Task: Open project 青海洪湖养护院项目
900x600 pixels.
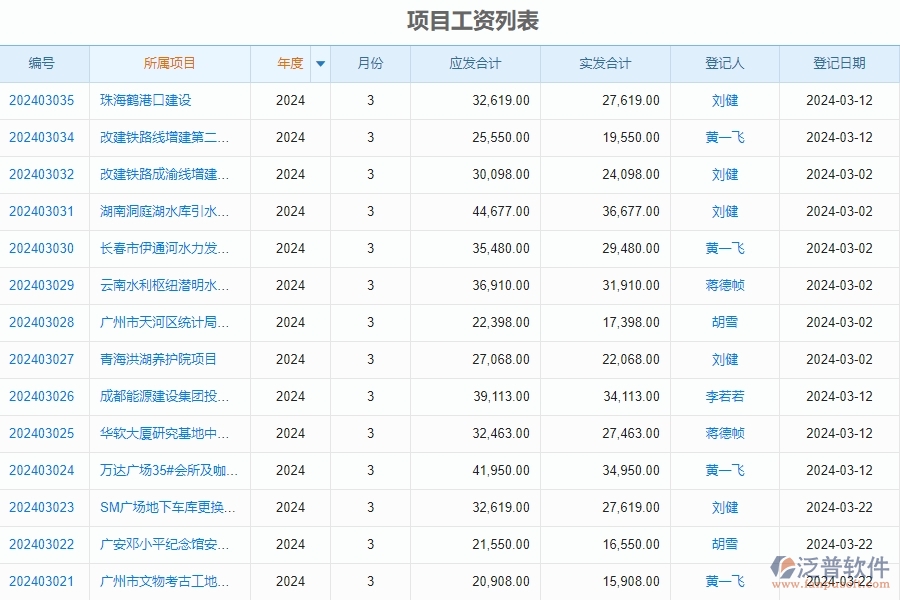Action: pyautogui.click(x=158, y=359)
